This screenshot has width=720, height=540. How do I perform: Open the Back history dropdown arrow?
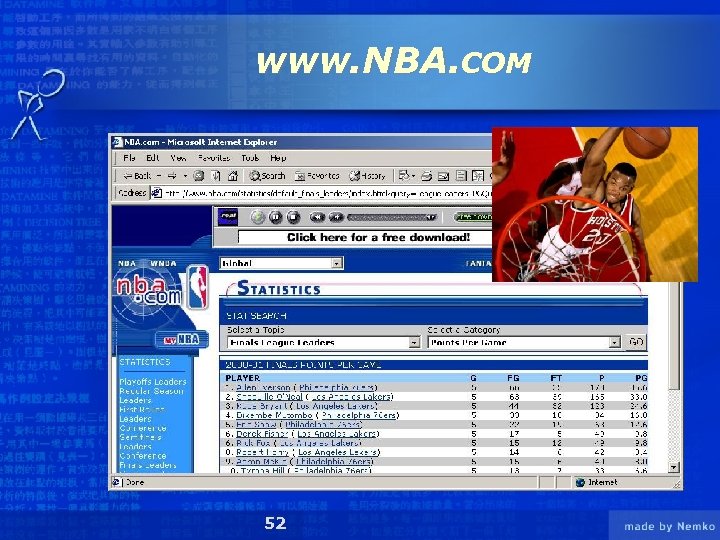click(159, 175)
